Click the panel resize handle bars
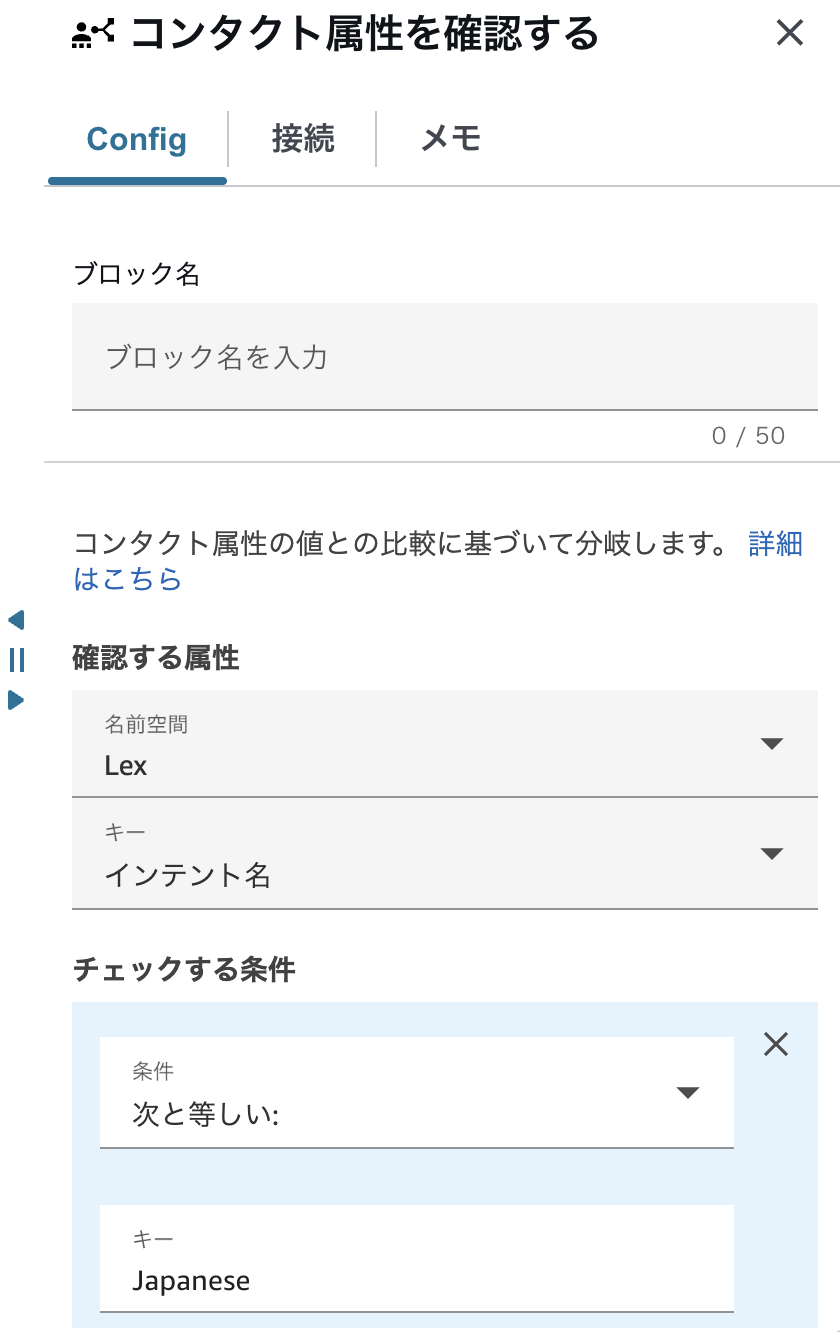Viewport: 840px width, 1332px height. 16,660
